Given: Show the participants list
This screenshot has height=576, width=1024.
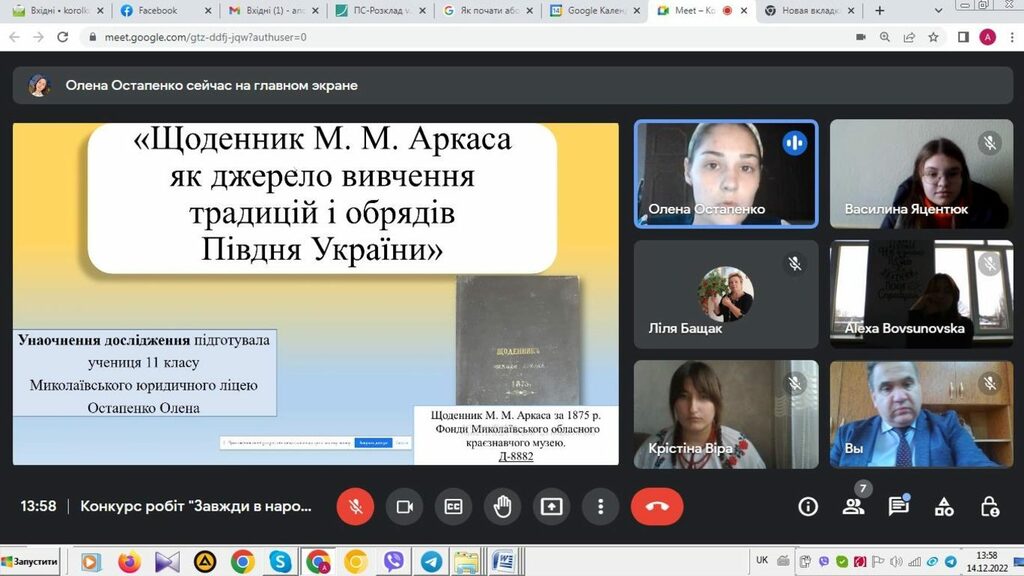Looking at the screenshot, I should (853, 506).
